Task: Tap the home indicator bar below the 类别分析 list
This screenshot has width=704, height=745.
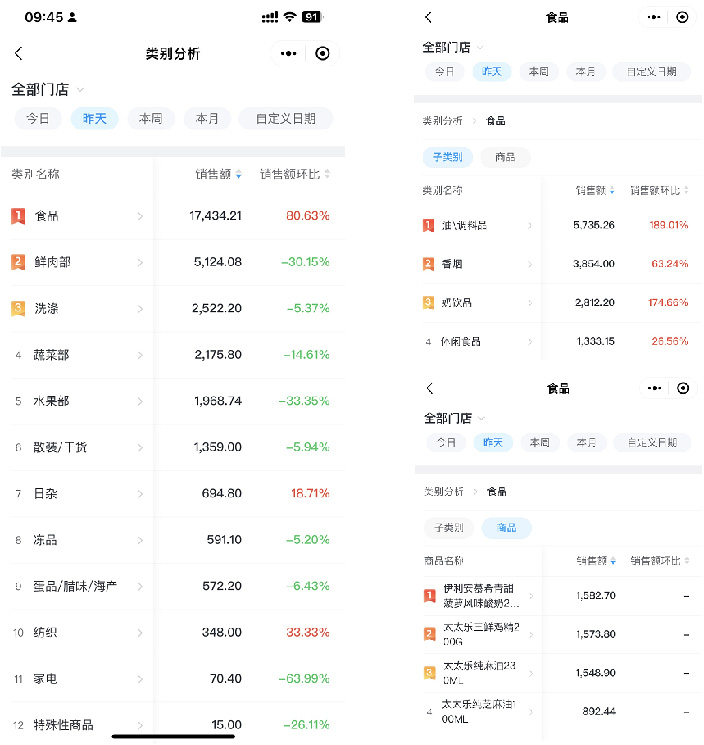Action: click(x=173, y=737)
